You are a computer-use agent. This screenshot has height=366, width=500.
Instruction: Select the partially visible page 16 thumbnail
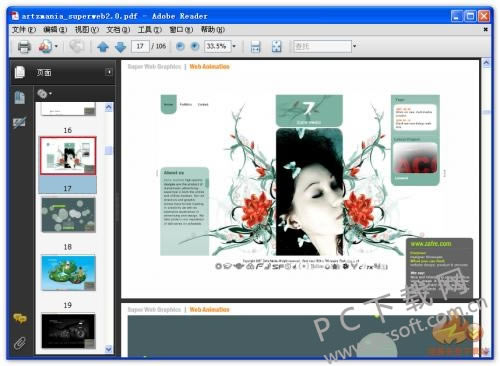[68, 109]
